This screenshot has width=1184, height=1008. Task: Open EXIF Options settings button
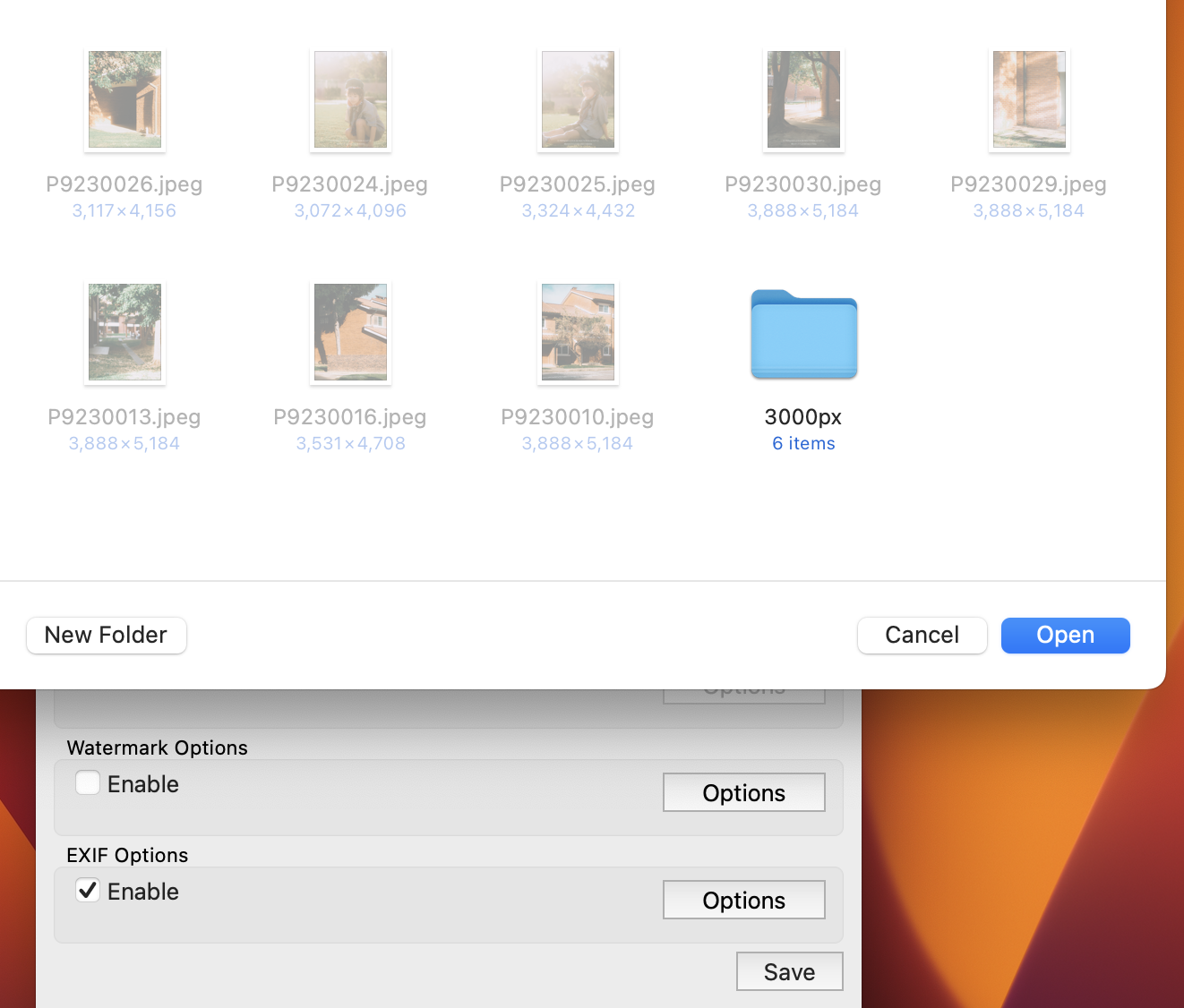coord(743,901)
